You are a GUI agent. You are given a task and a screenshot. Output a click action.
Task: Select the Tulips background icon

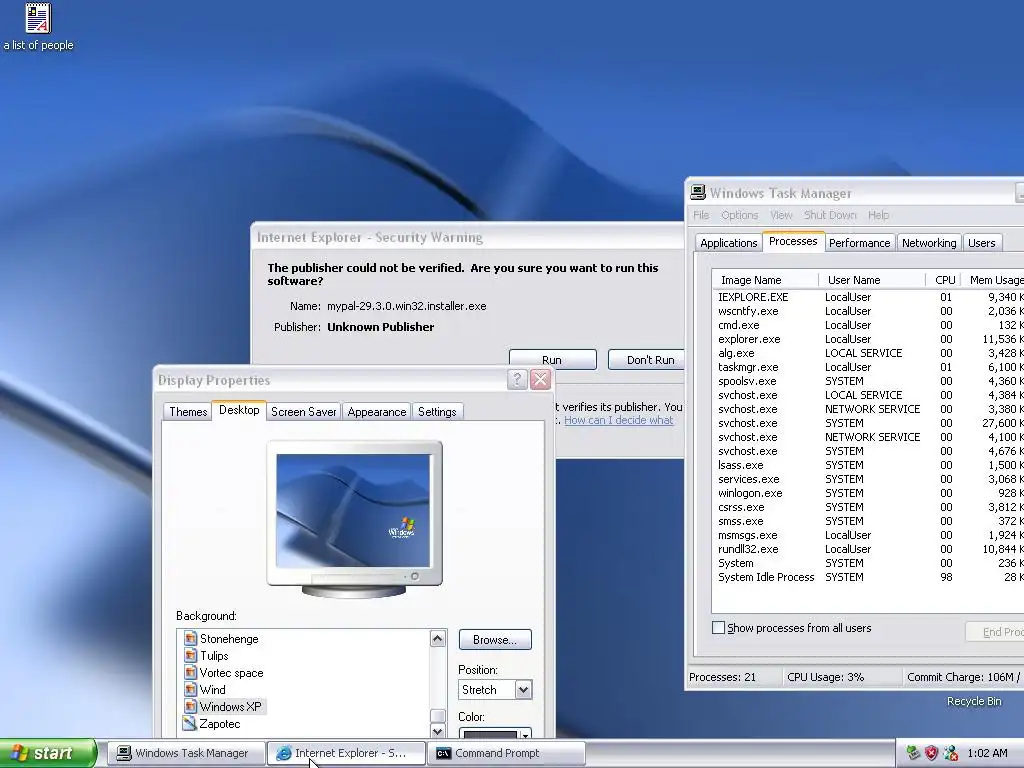pos(190,656)
